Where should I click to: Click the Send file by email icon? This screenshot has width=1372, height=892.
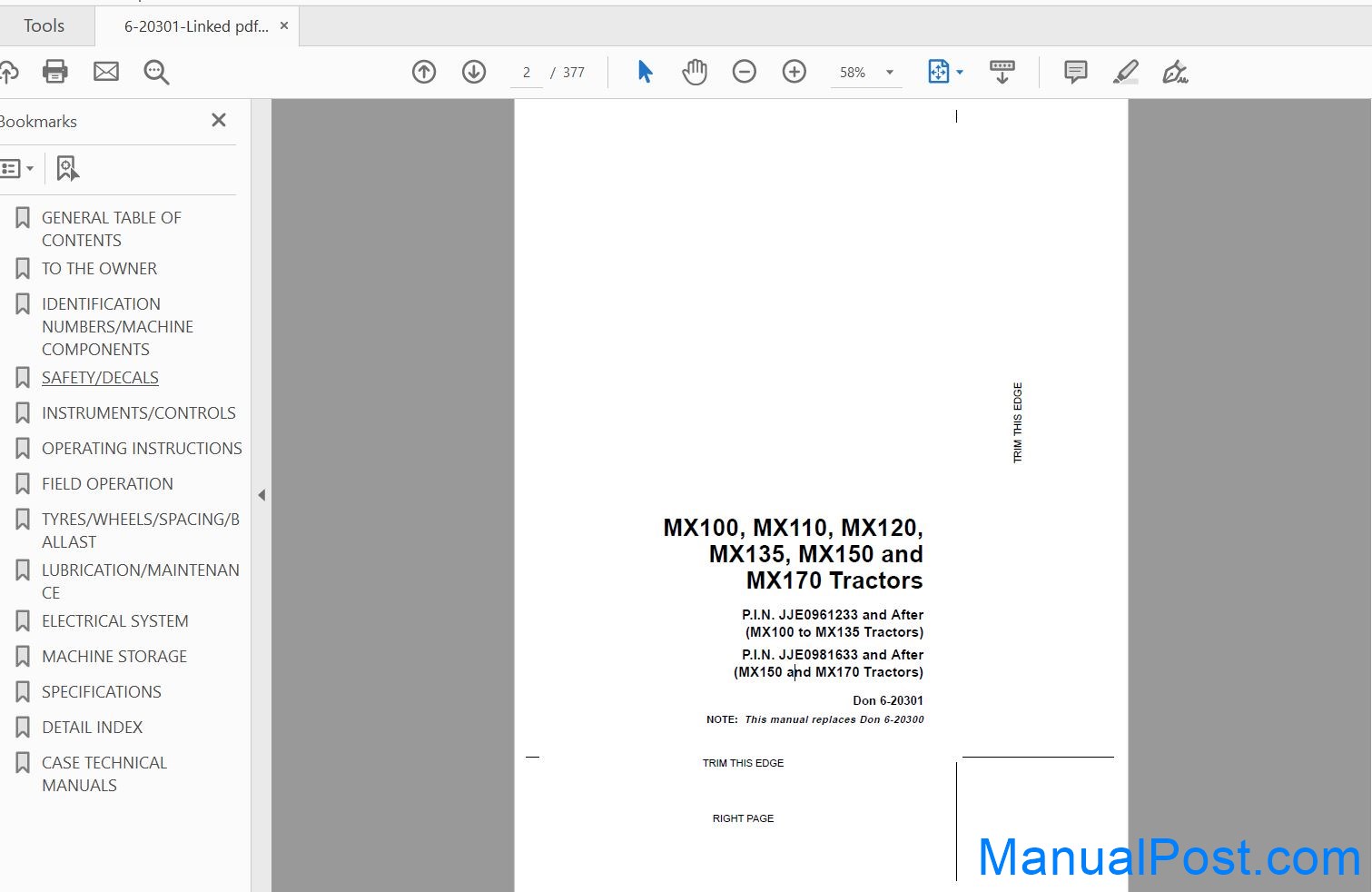tap(106, 72)
